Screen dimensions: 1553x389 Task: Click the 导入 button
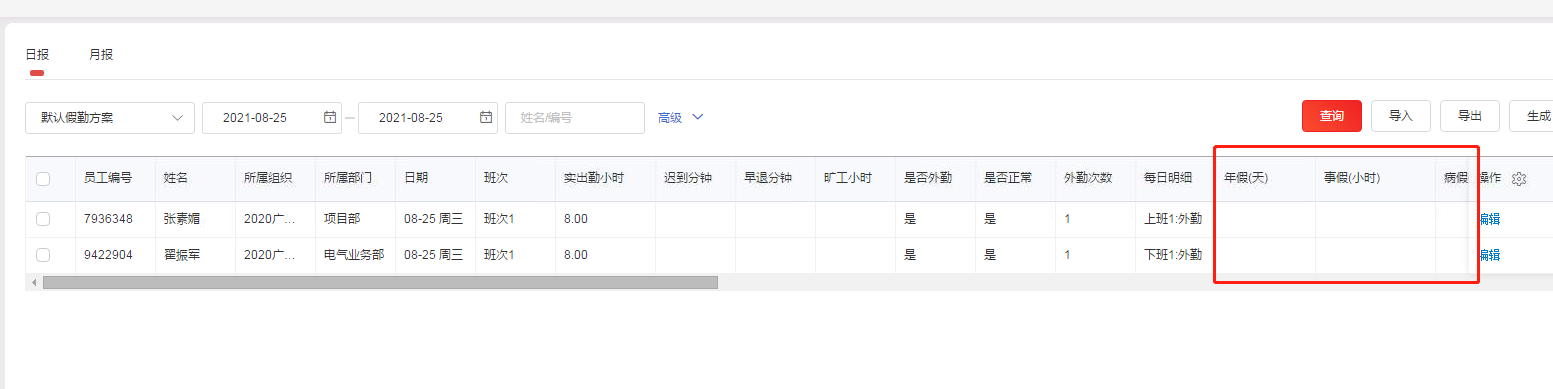coord(1401,116)
